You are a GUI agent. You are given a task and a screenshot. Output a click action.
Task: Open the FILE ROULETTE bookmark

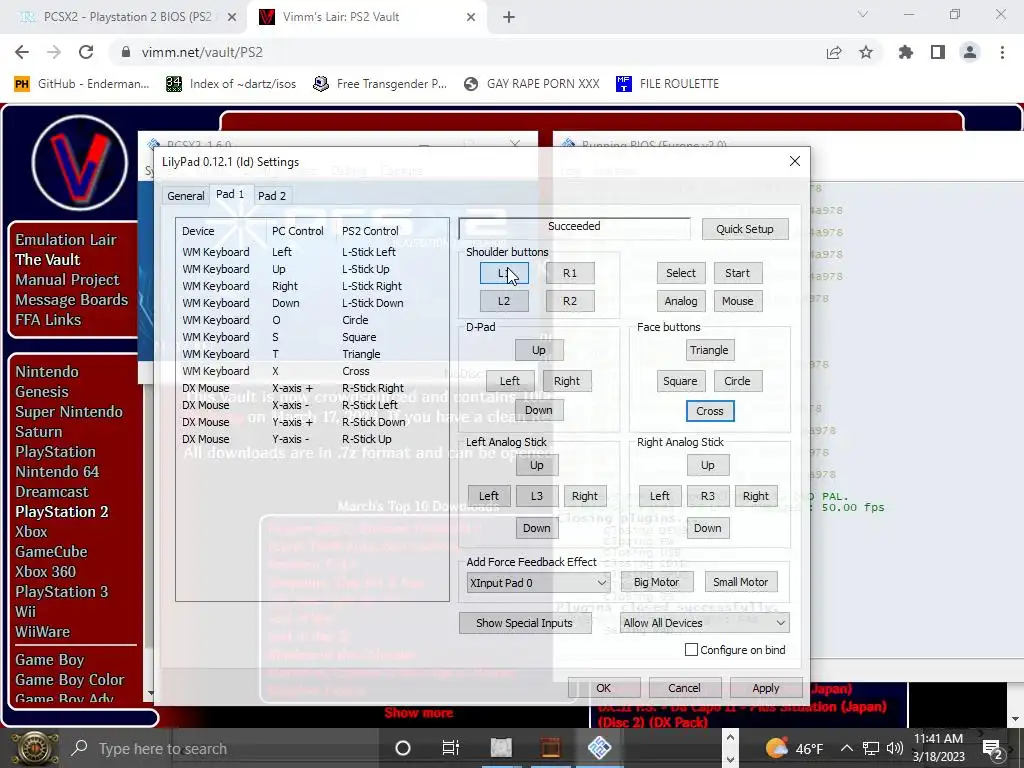coord(667,84)
